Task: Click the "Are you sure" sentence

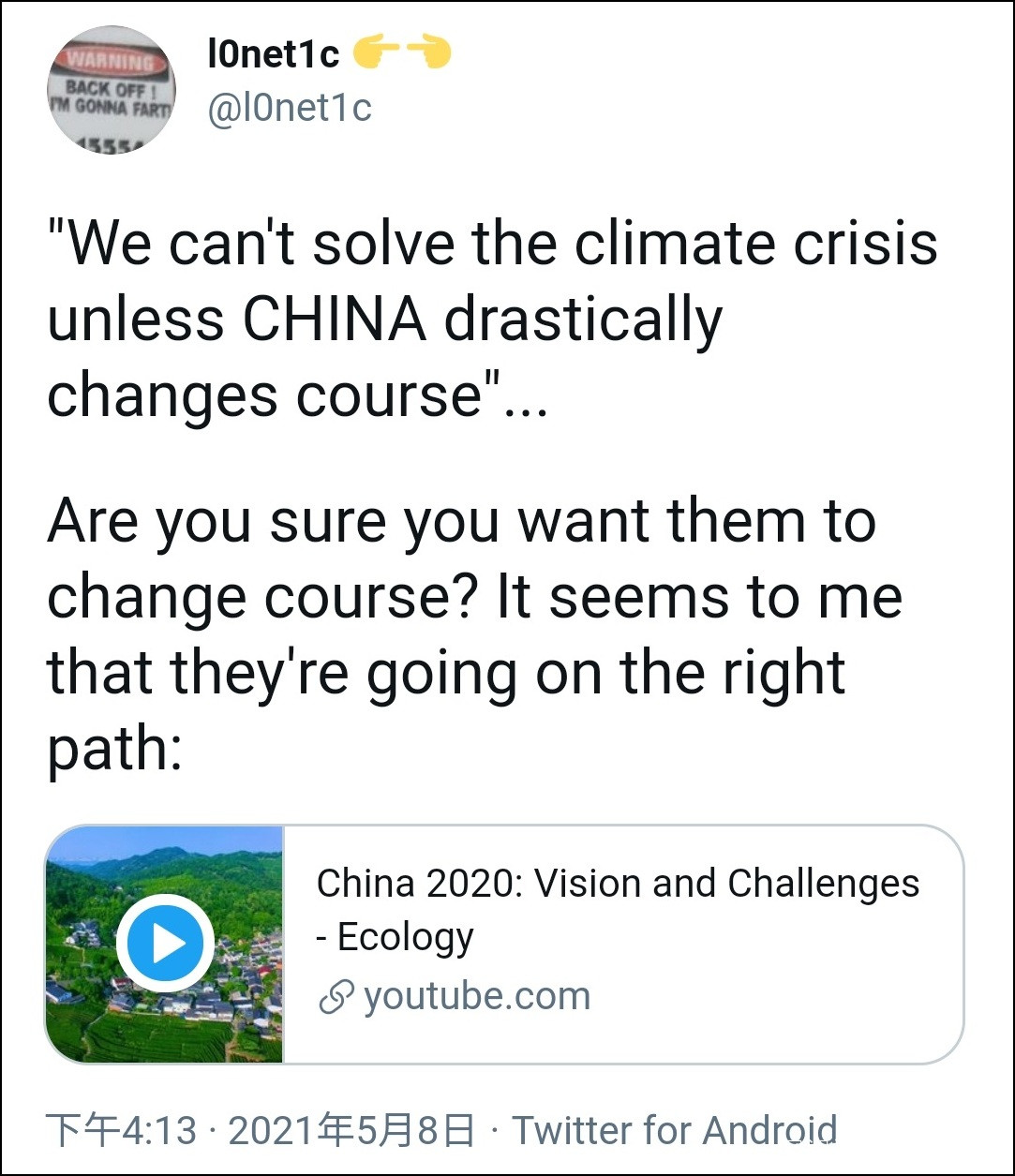Action: coord(460,521)
